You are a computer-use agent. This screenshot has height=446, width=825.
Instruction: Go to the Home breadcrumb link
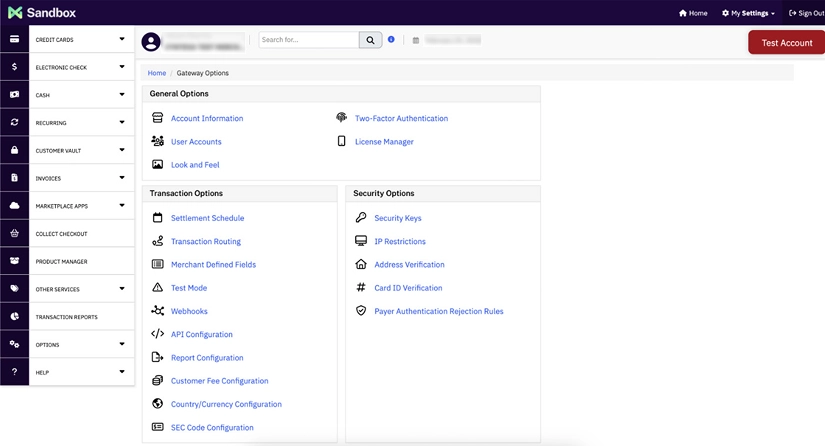click(157, 73)
